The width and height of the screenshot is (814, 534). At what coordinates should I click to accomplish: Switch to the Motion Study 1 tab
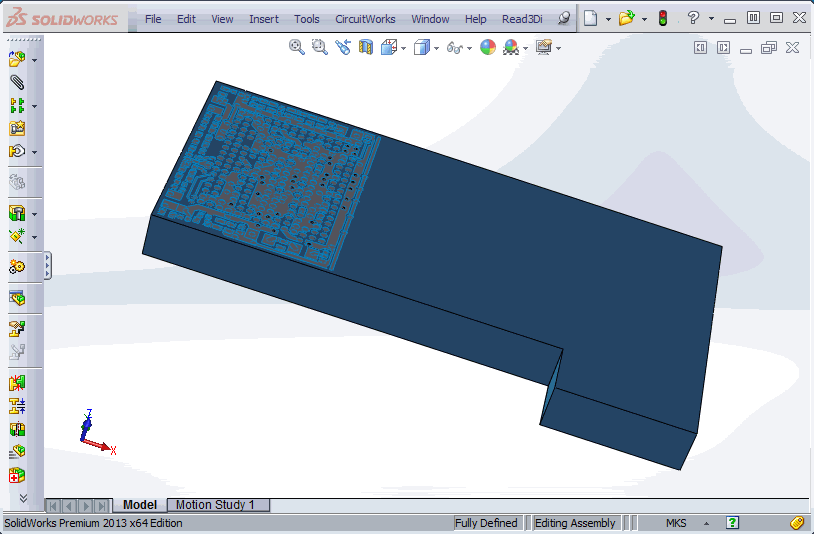pyautogui.click(x=219, y=505)
